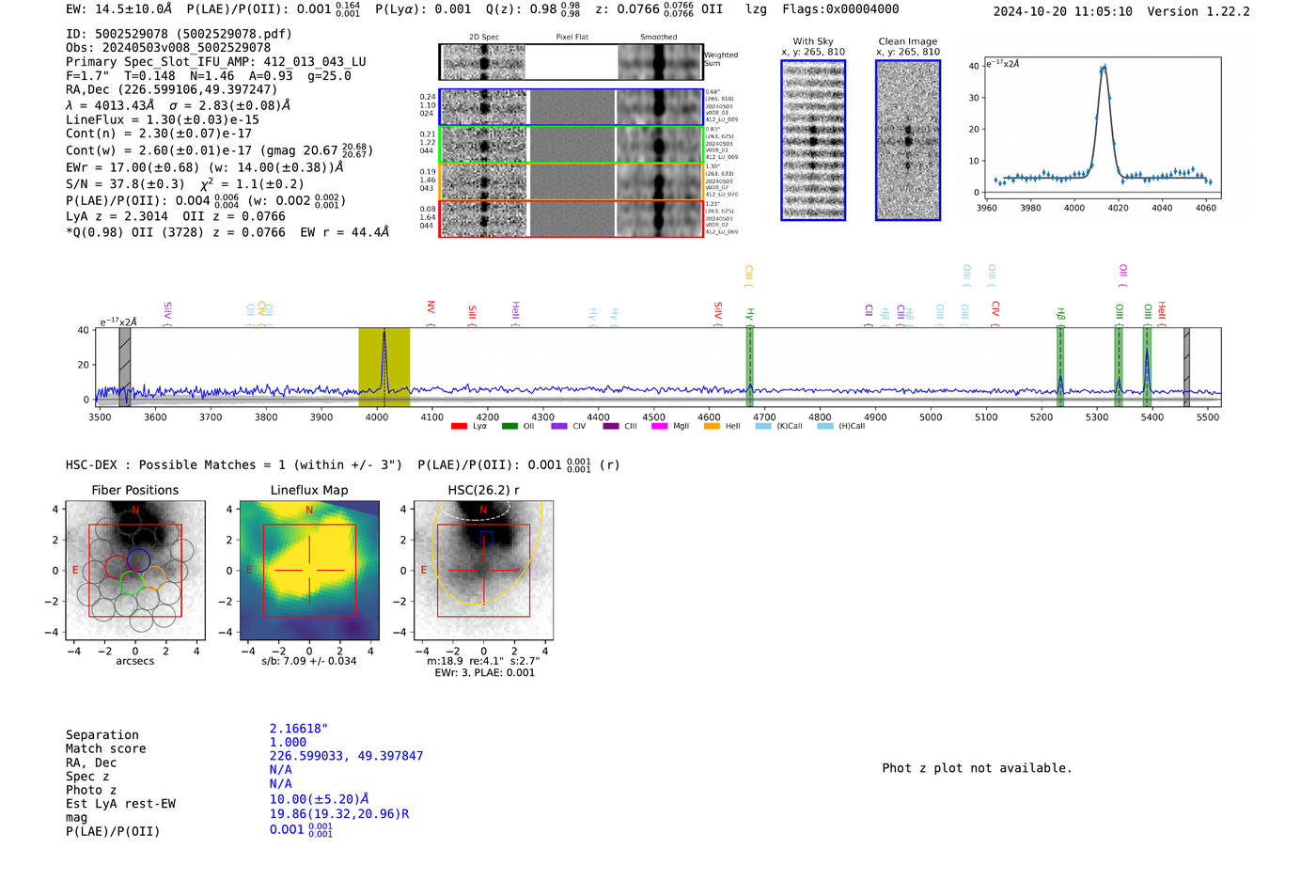This screenshot has width=1316, height=896.
Task: Click the orange fiber circle in Fiber Positions
Action: coord(154,578)
